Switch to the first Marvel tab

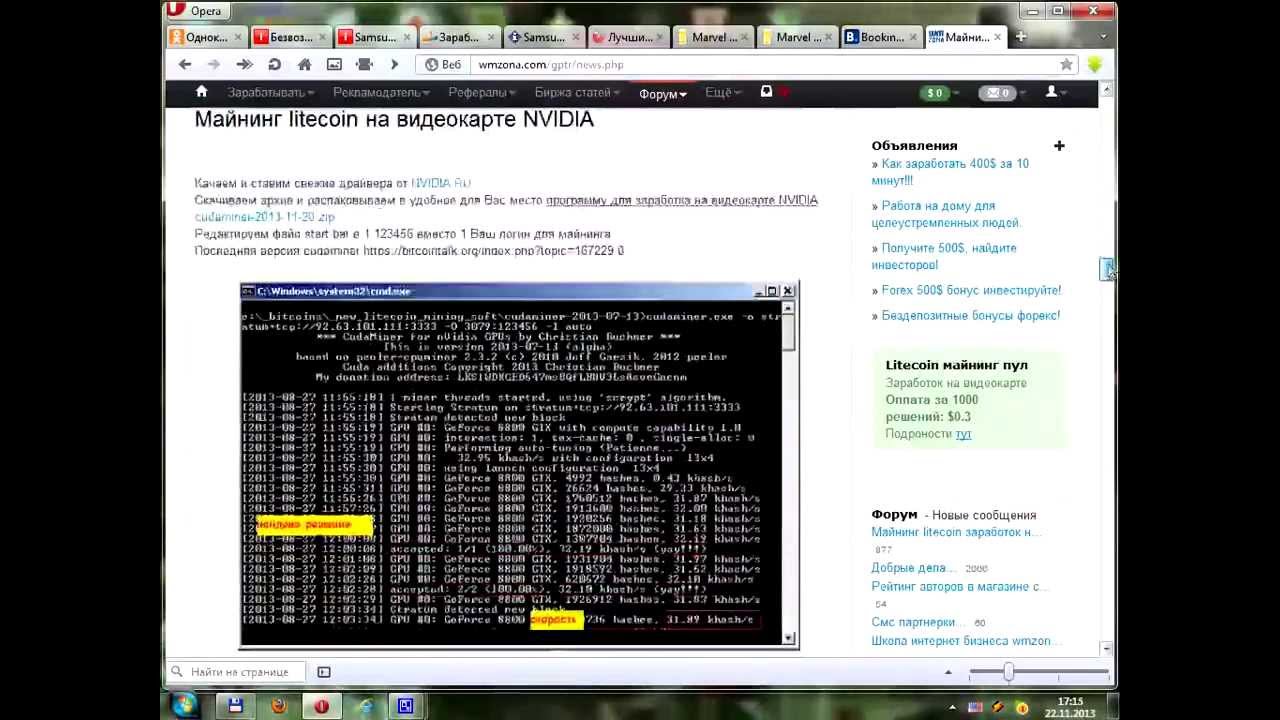[711, 37]
